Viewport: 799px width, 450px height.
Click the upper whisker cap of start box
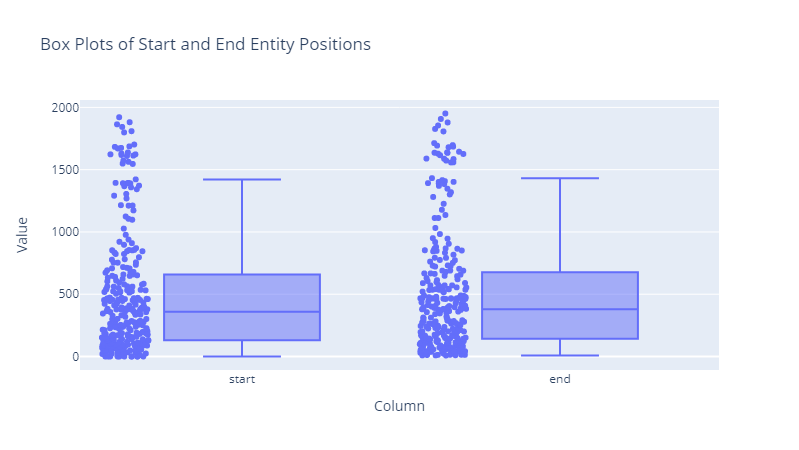[x=241, y=180]
